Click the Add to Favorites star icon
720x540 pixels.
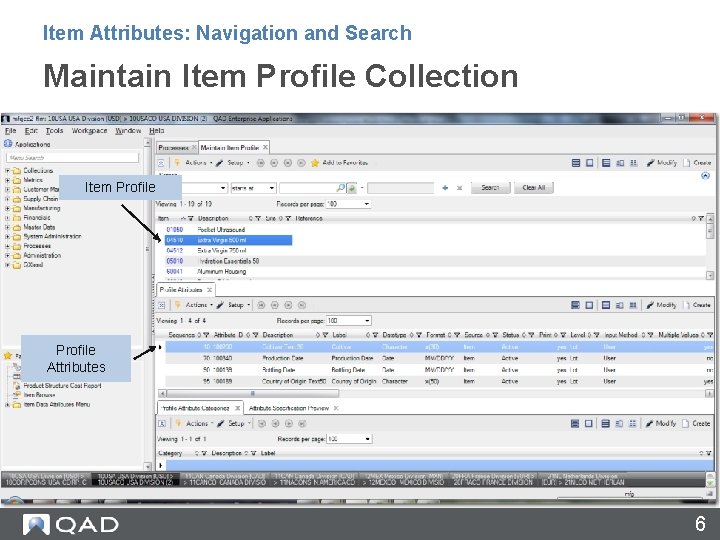tap(315, 163)
